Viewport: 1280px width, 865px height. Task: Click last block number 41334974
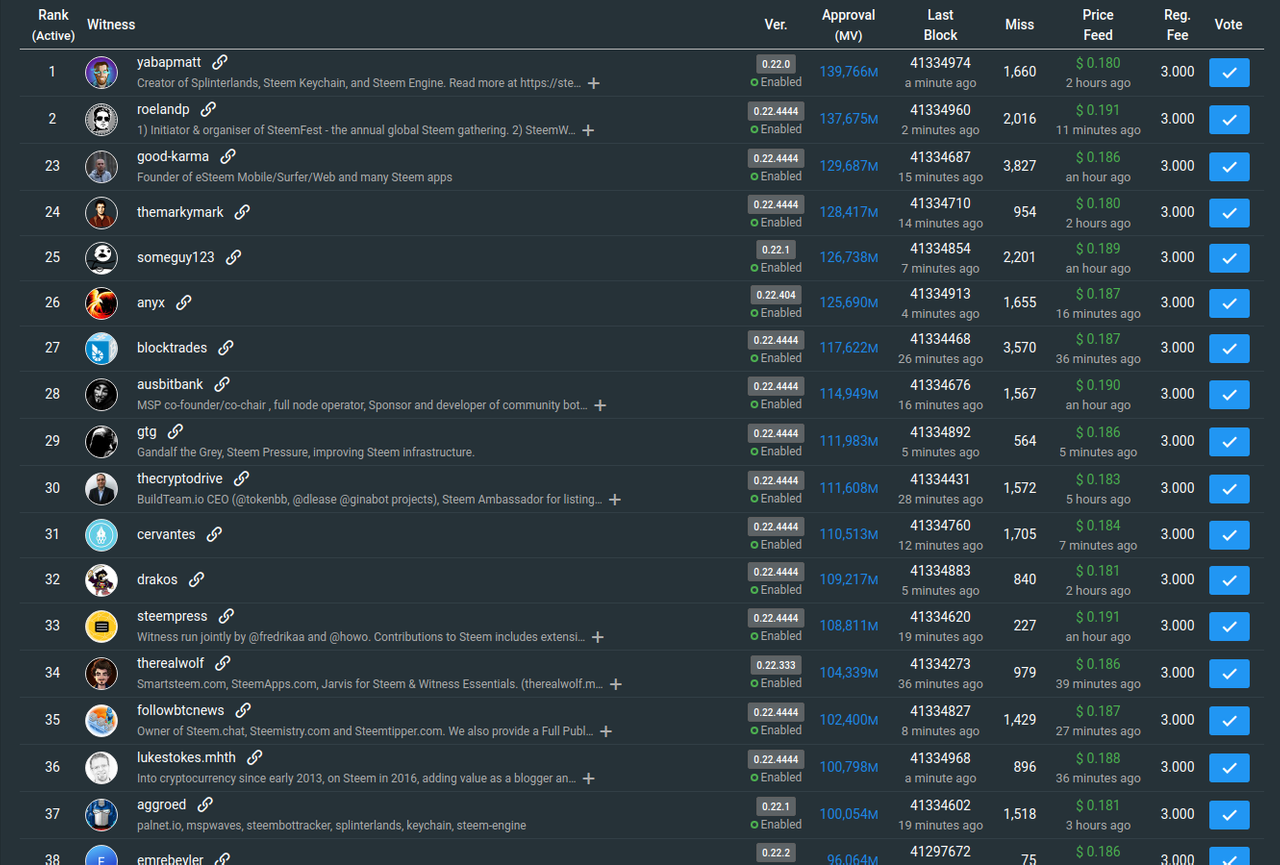pyautogui.click(x=940, y=62)
